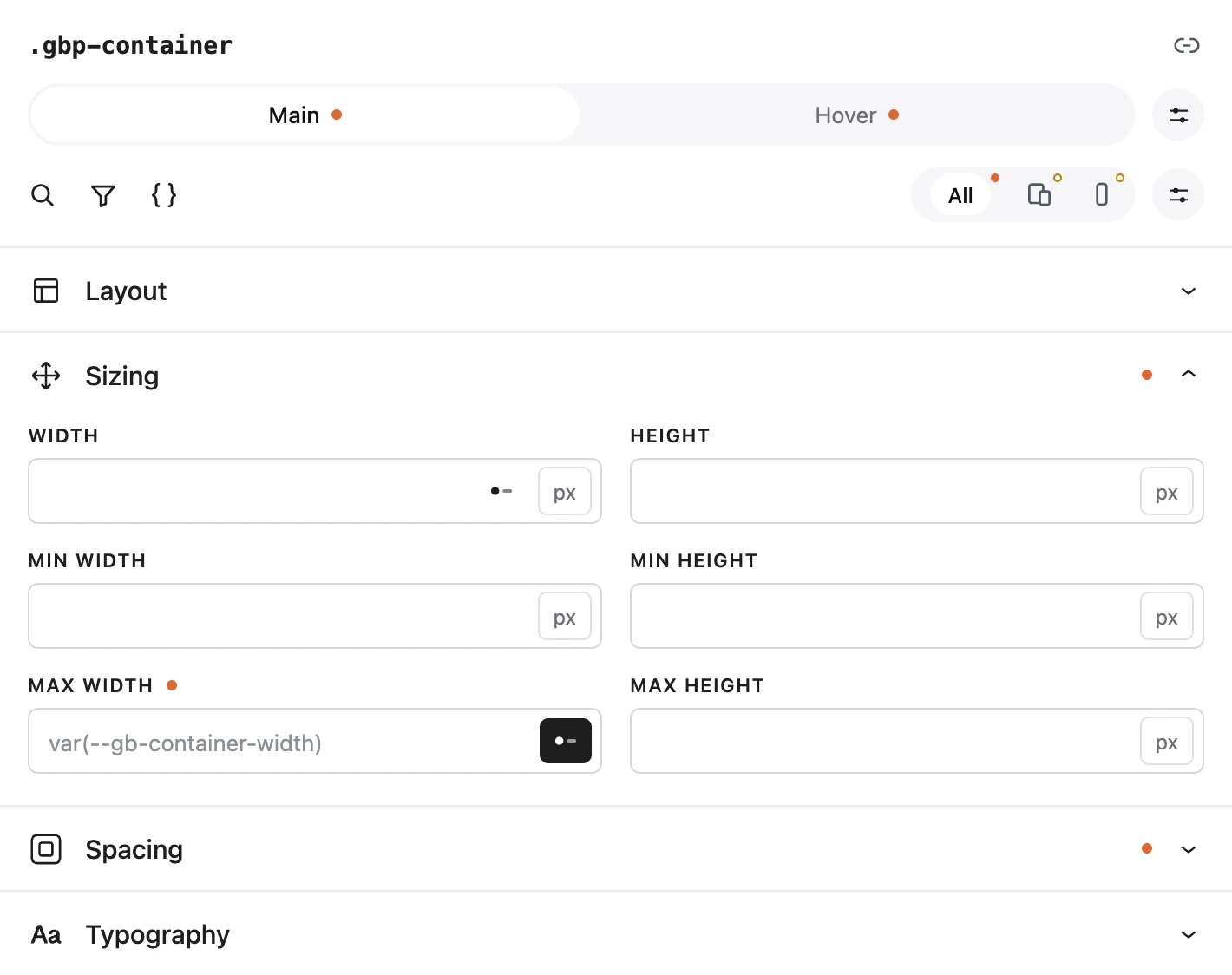Open the state options sliders beside Hover

point(1178,115)
